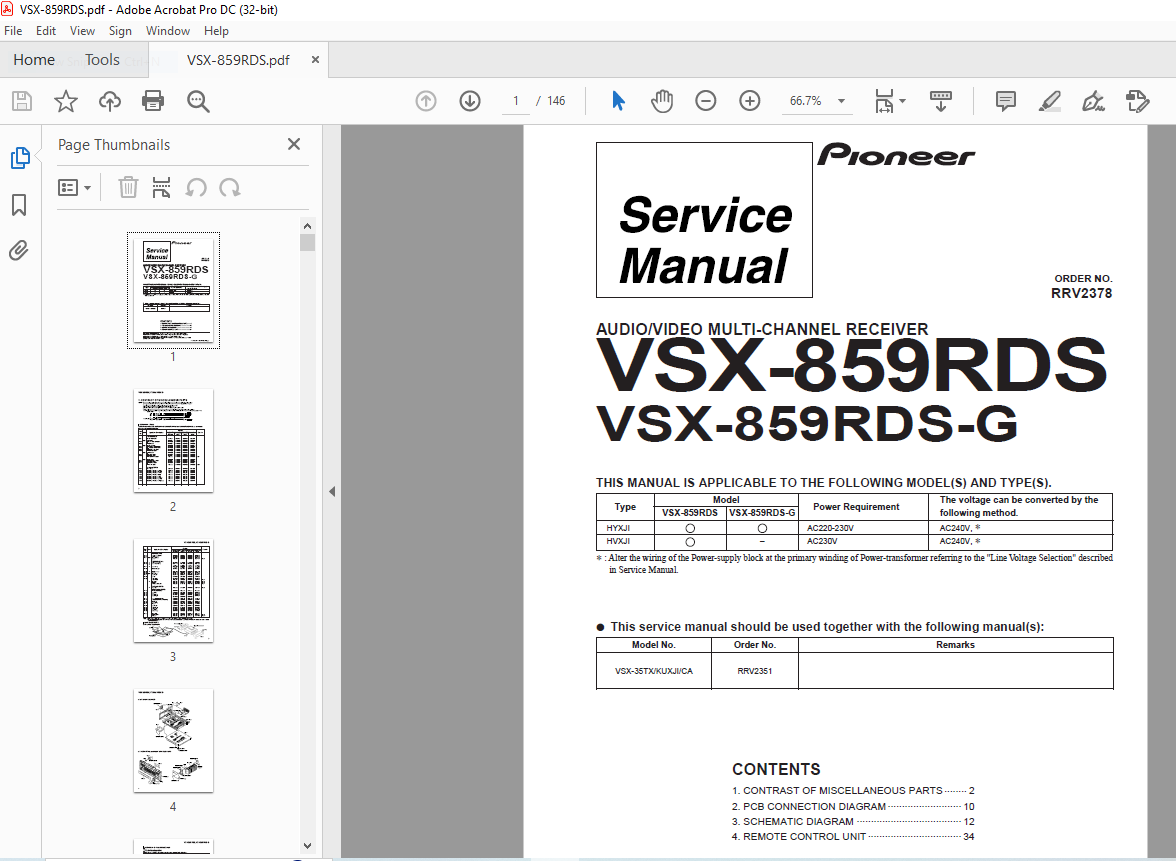Image resolution: width=1176 pixels, height=861 pixels.
Task: Activate the Selection arrow tool
Action: [618, 100]
